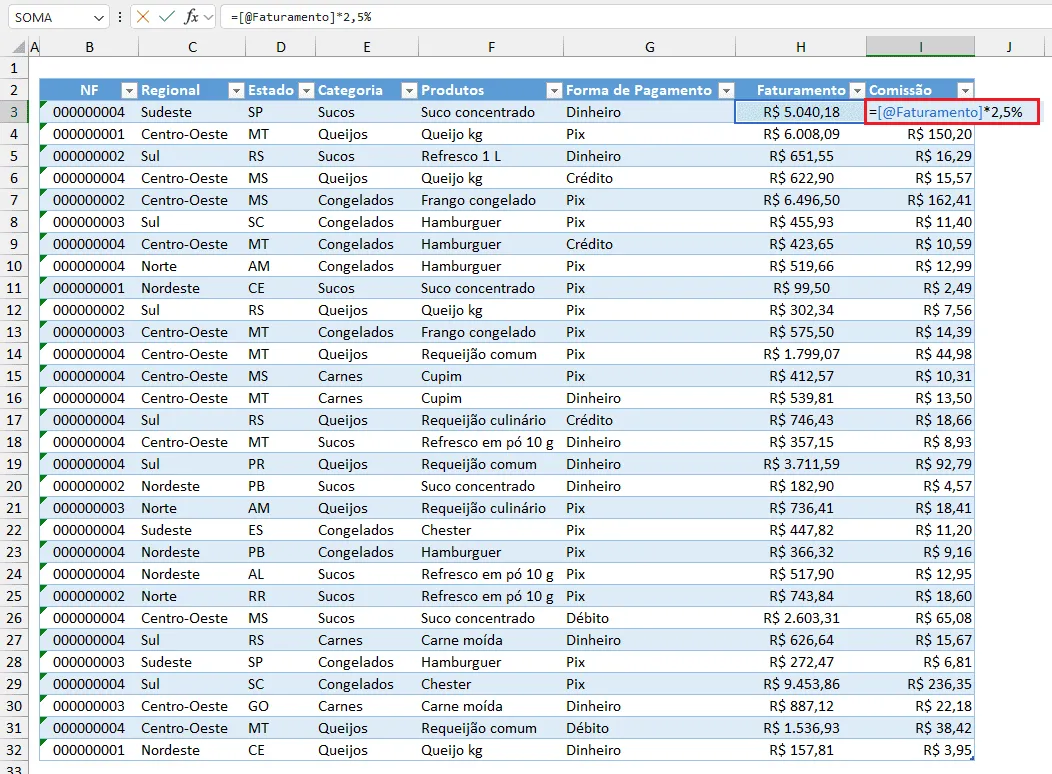Click inside the formula bar text
1052x774 pixels.
point(301,17)
